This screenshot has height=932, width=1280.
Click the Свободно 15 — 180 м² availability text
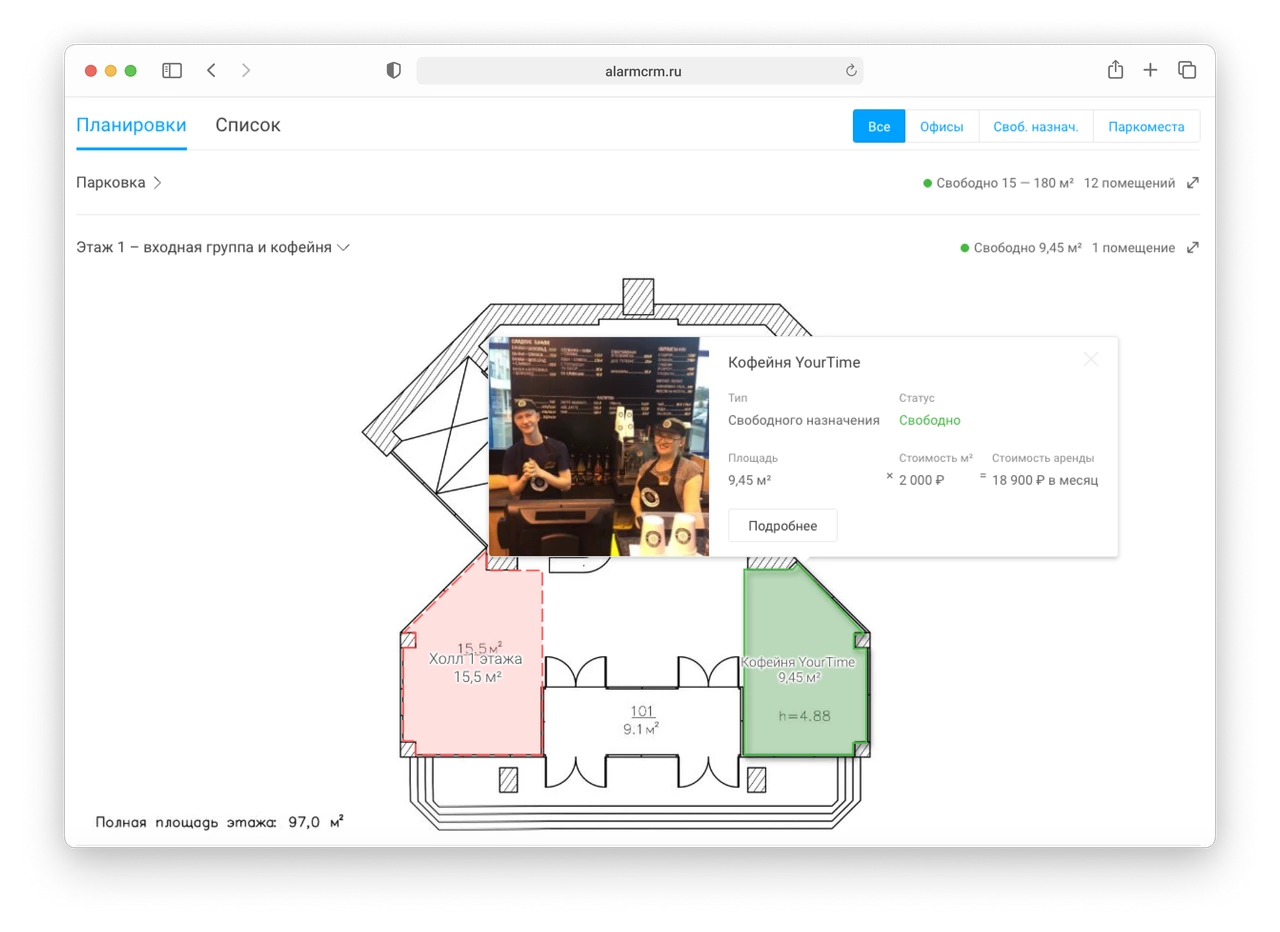[x=1005, y=183]
